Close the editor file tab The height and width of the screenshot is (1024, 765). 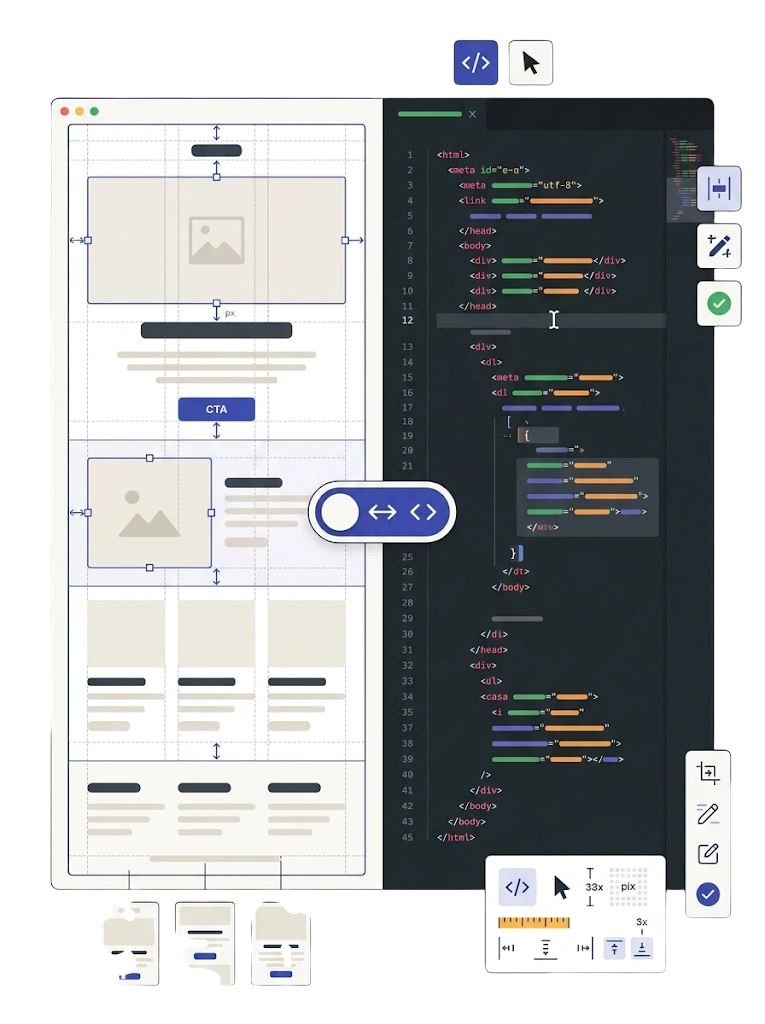pos(472,114)
